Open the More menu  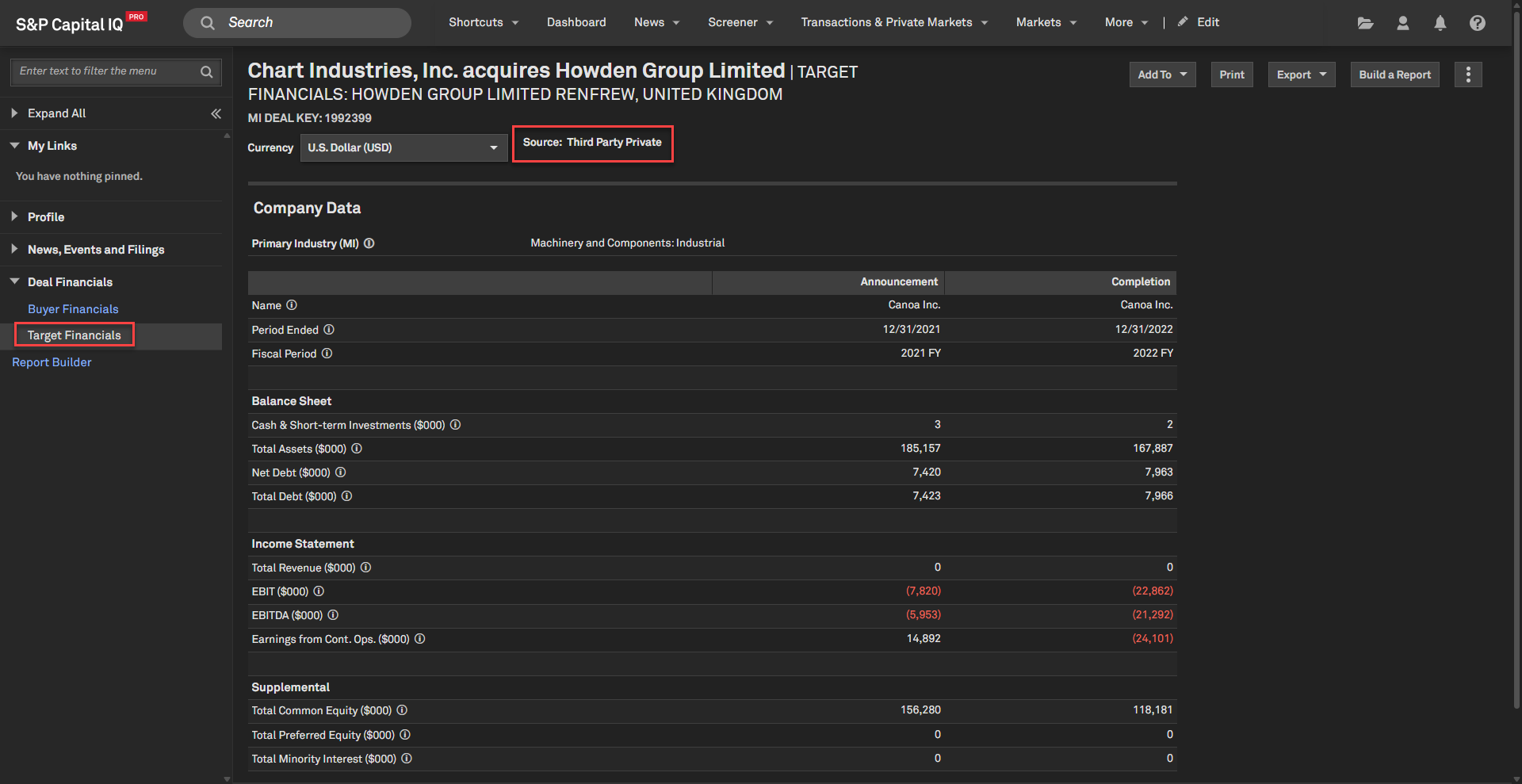(1126, 22)
